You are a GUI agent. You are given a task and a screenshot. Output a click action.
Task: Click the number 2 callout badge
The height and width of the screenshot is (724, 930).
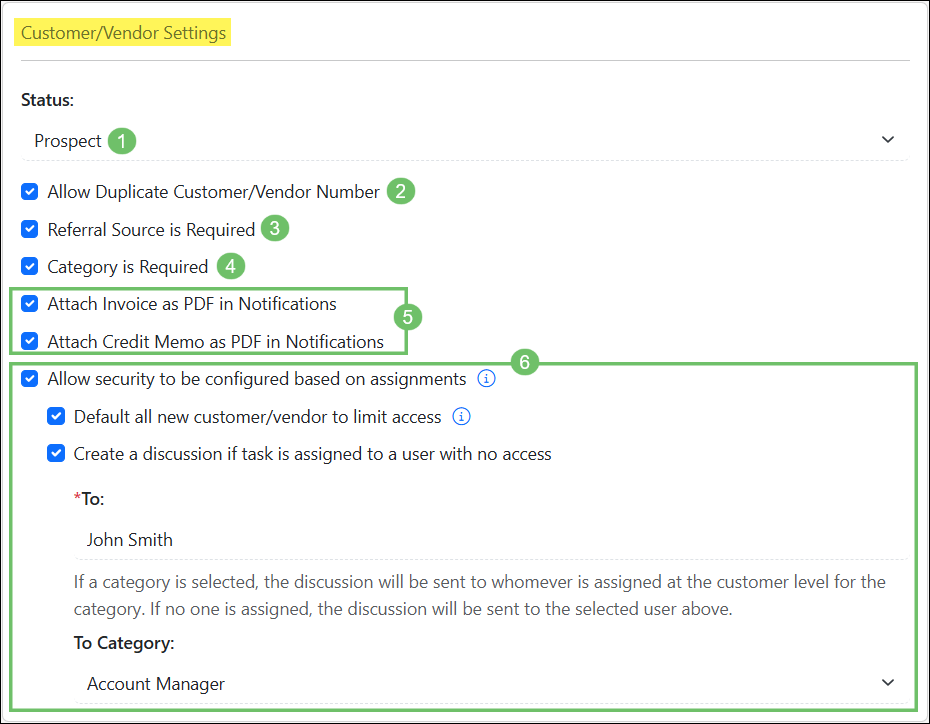click(x=400, y=191)
